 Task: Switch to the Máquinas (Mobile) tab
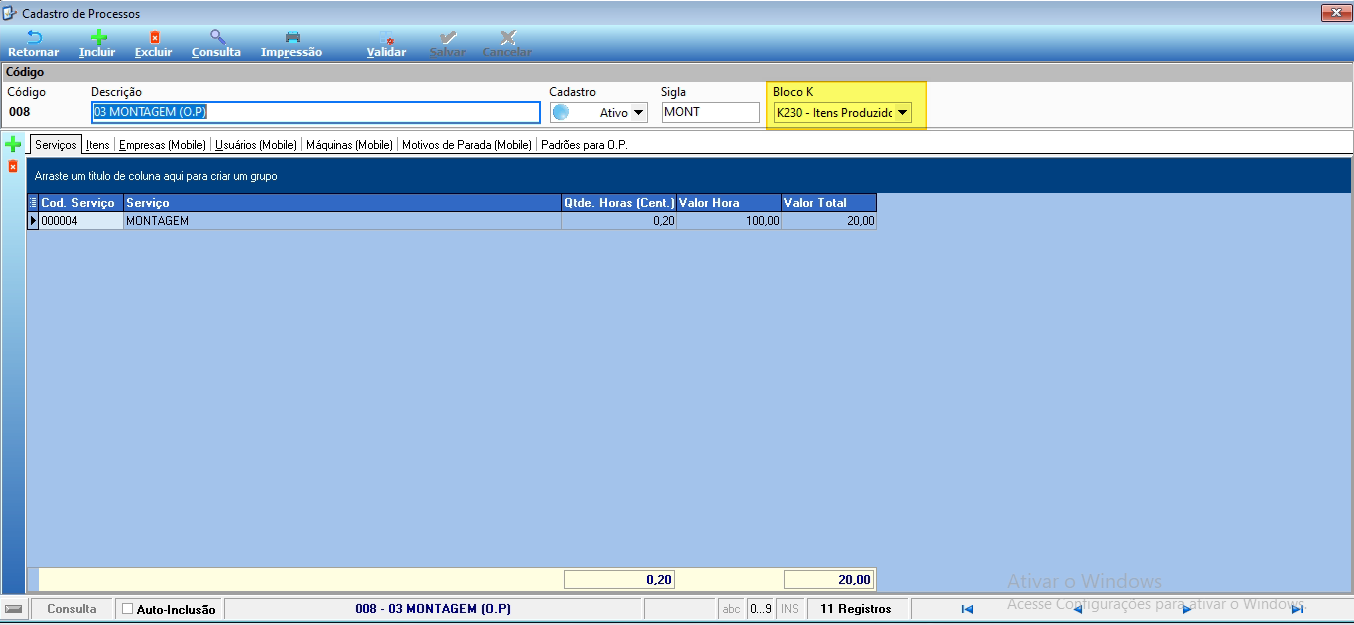click(349, 144)
